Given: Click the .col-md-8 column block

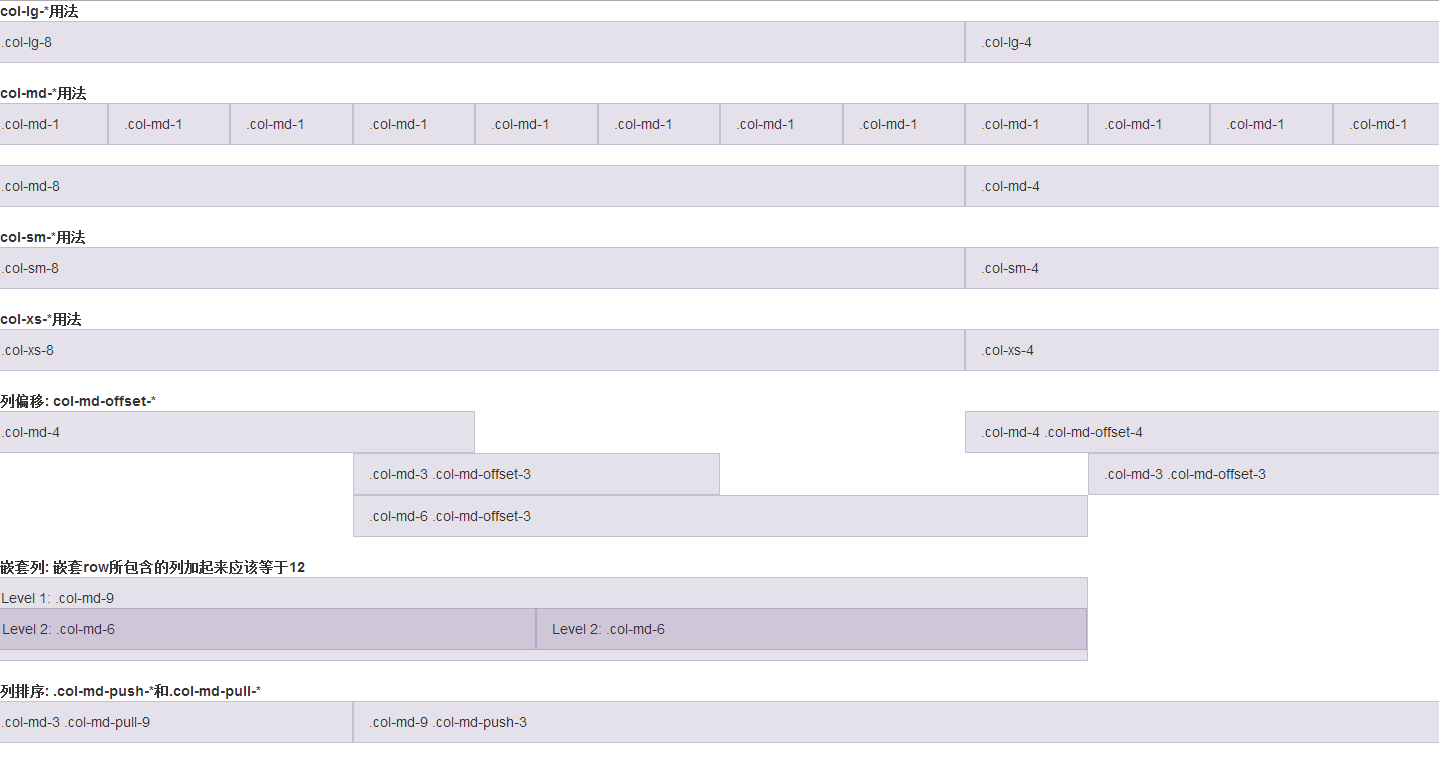Looking at the screenshot, I should [x=482, y=186].
